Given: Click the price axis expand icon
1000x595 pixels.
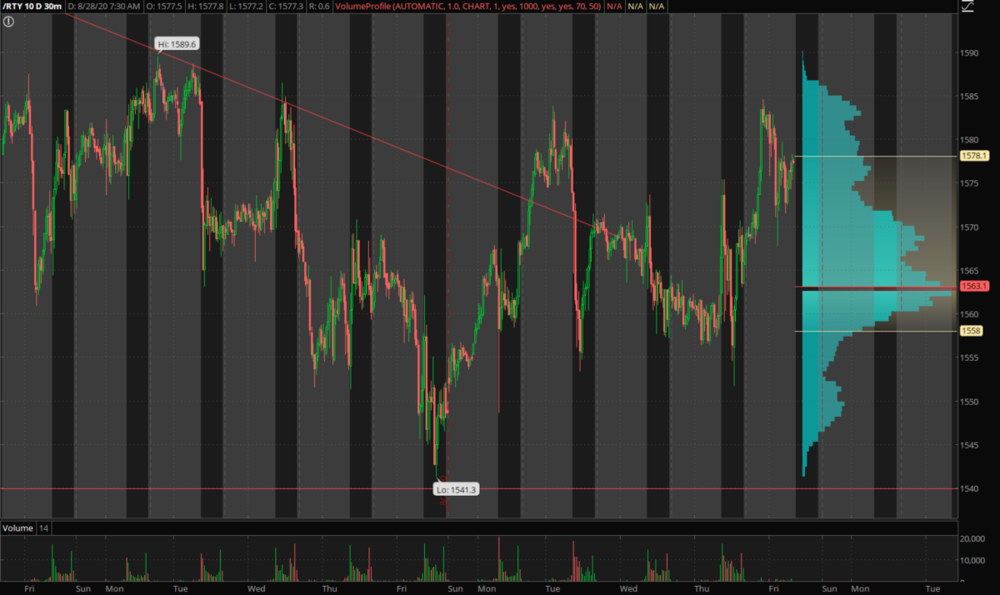Looking at the screenshot, I should 967,7.
